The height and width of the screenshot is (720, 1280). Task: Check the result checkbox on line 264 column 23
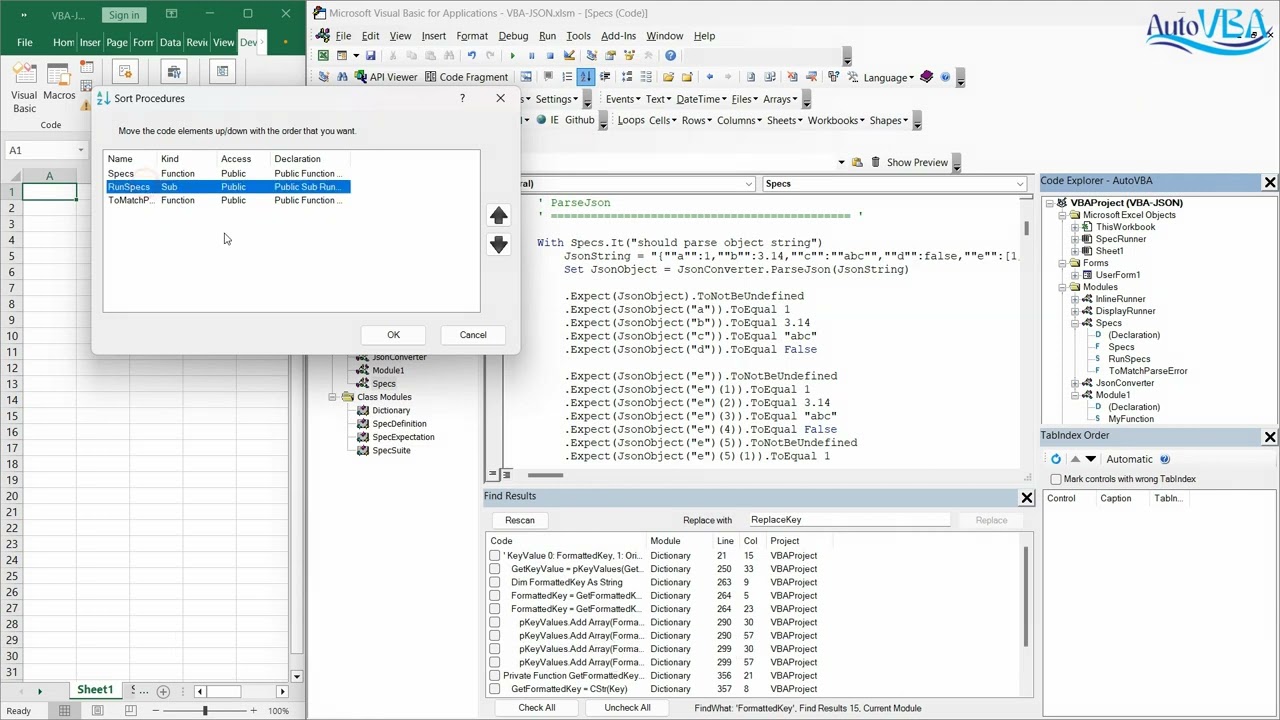tap(494, 609)
